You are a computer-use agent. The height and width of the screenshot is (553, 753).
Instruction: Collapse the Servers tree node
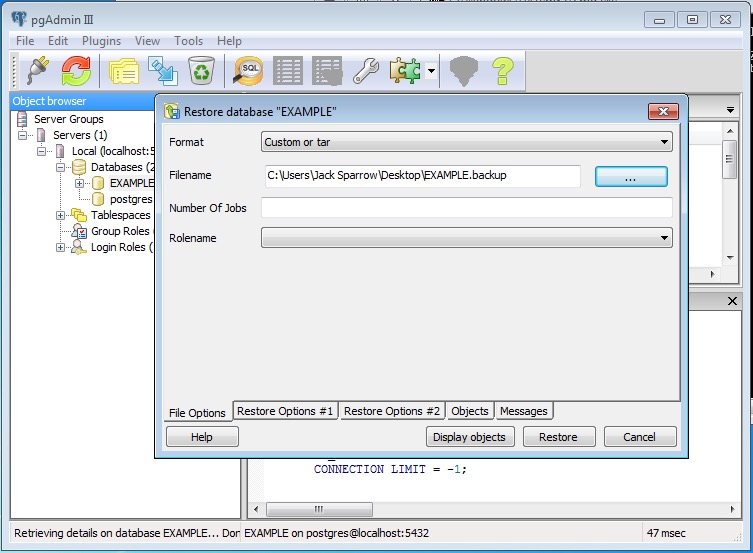(25, 135)
